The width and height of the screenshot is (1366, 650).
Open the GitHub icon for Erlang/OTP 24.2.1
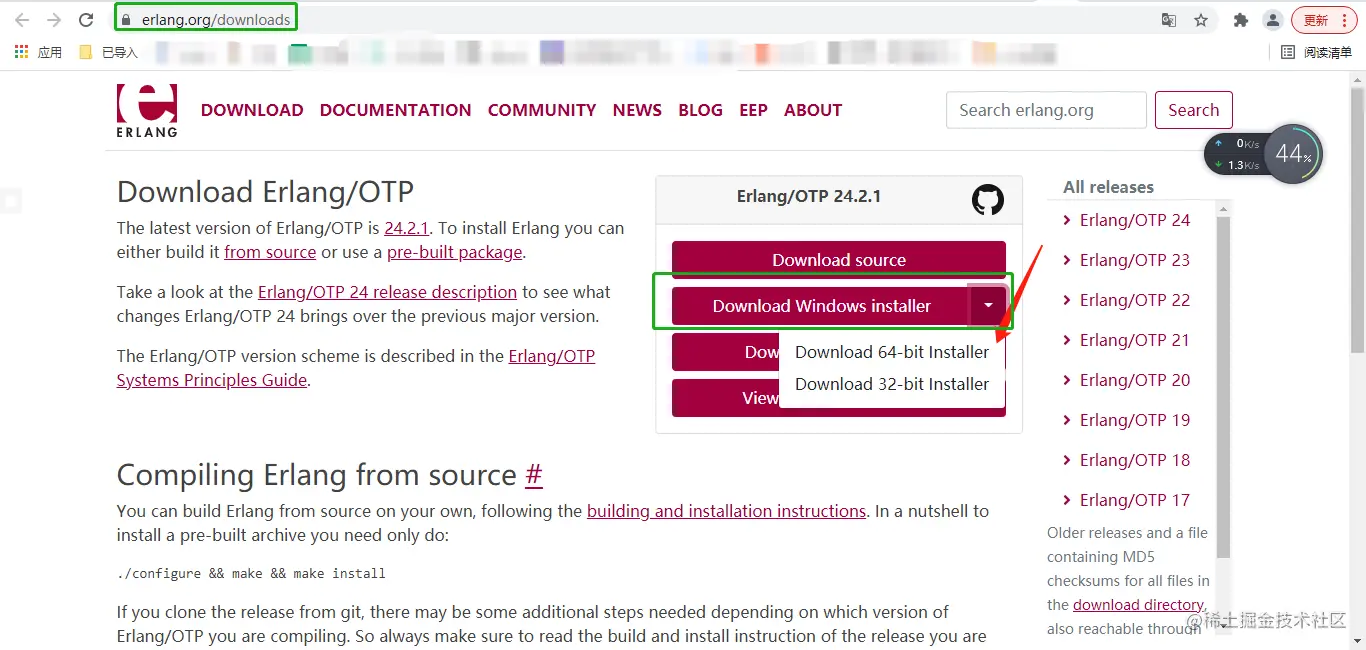pyautogui.click(x=988, y=200)
